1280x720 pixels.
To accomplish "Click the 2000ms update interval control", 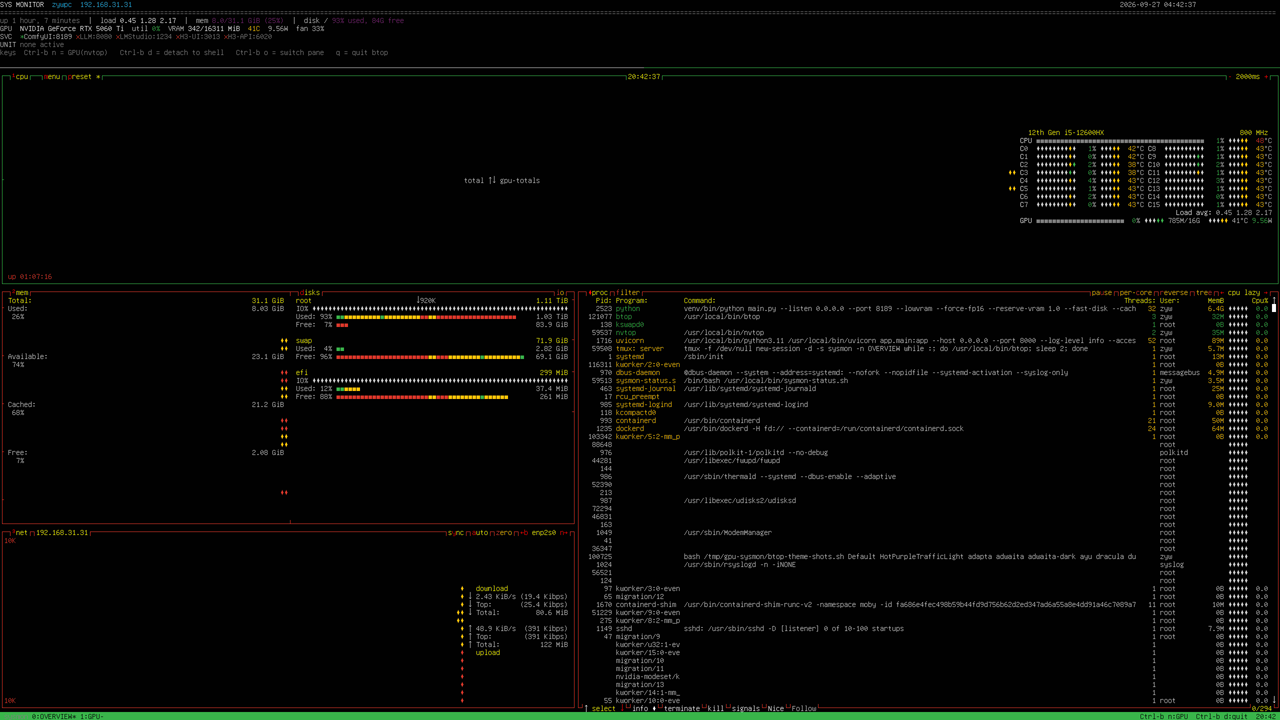I will tap(1247, 77).
